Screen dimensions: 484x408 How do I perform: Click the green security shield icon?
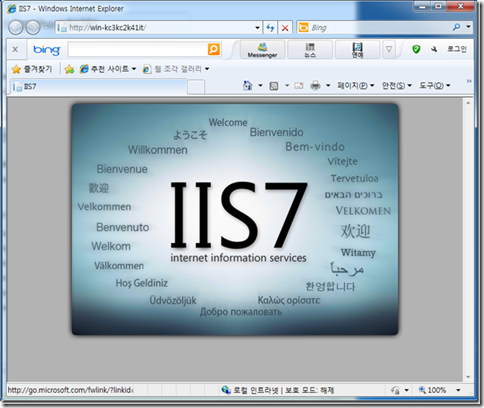tap(416, 49)
